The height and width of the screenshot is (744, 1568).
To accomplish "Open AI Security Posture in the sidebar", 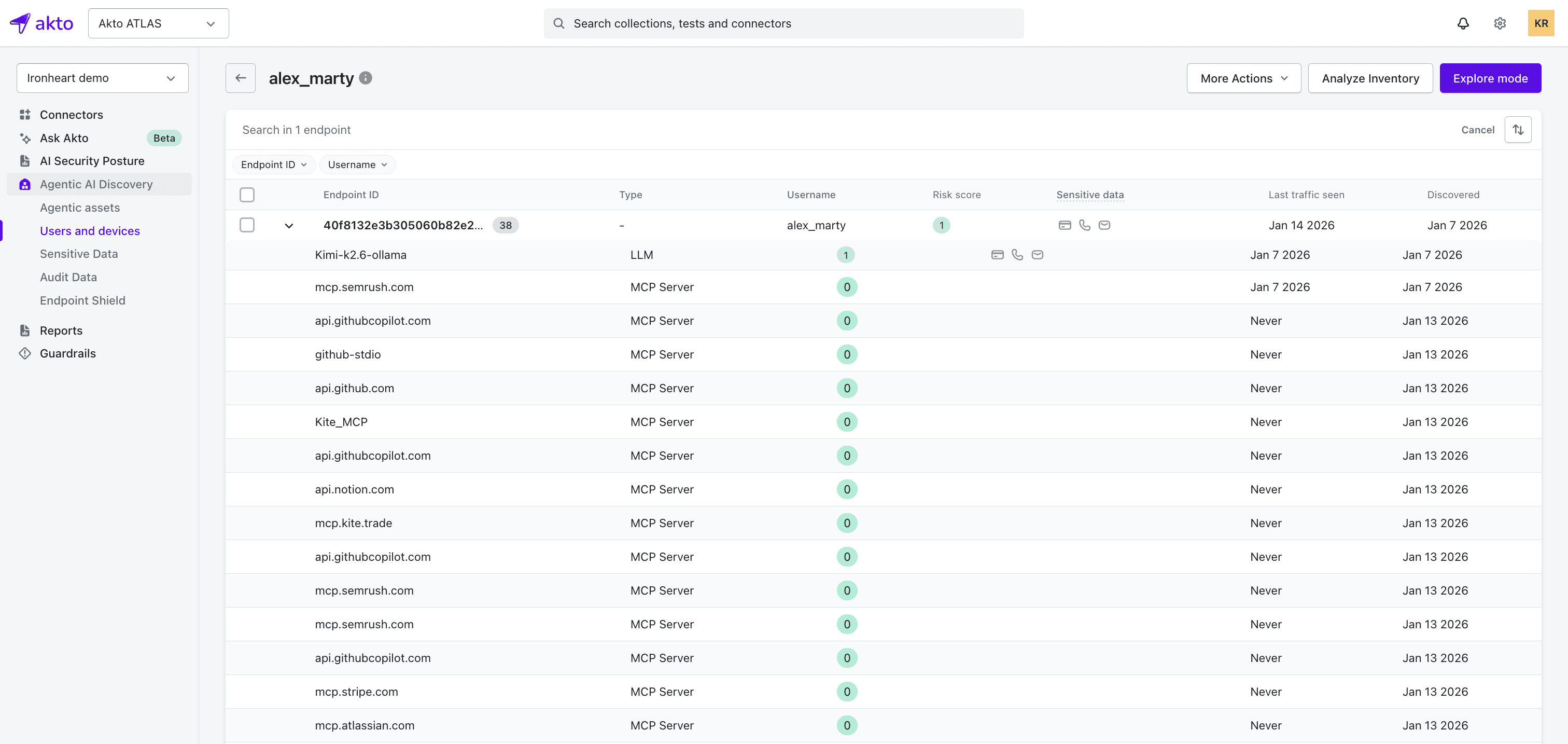I will click(x=92, y=161).
